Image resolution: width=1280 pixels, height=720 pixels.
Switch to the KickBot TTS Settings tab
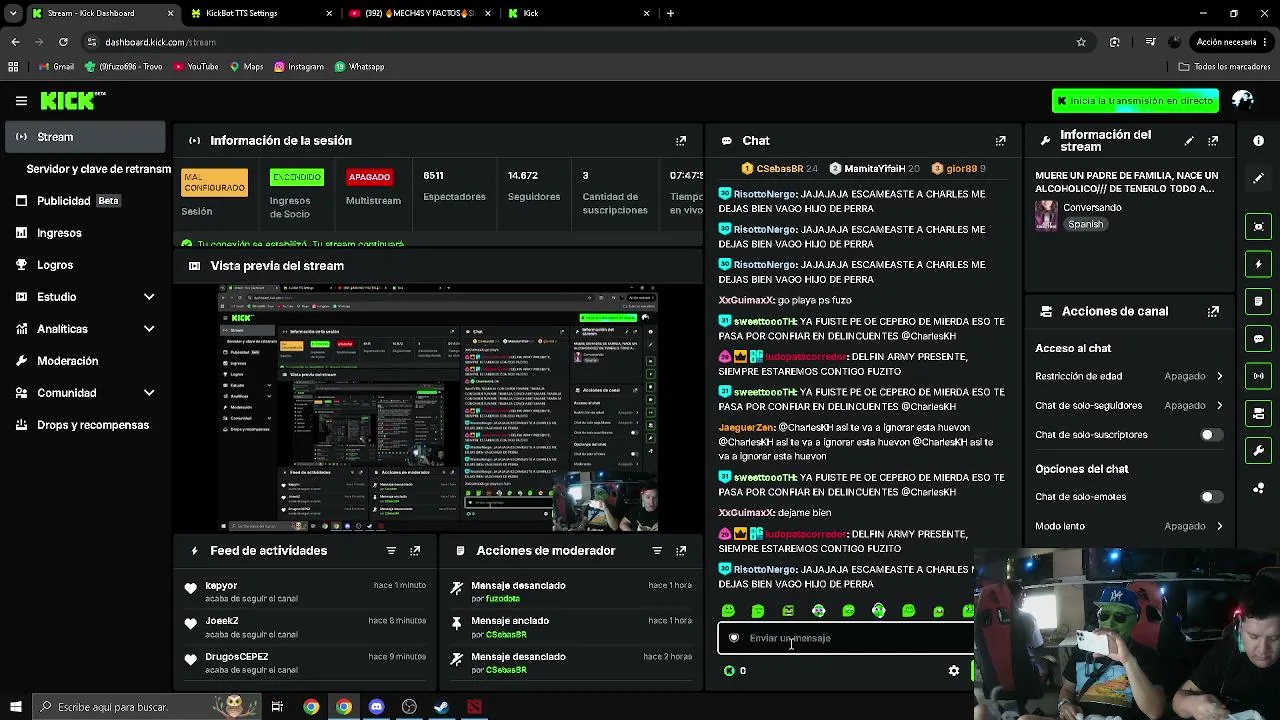260,13
